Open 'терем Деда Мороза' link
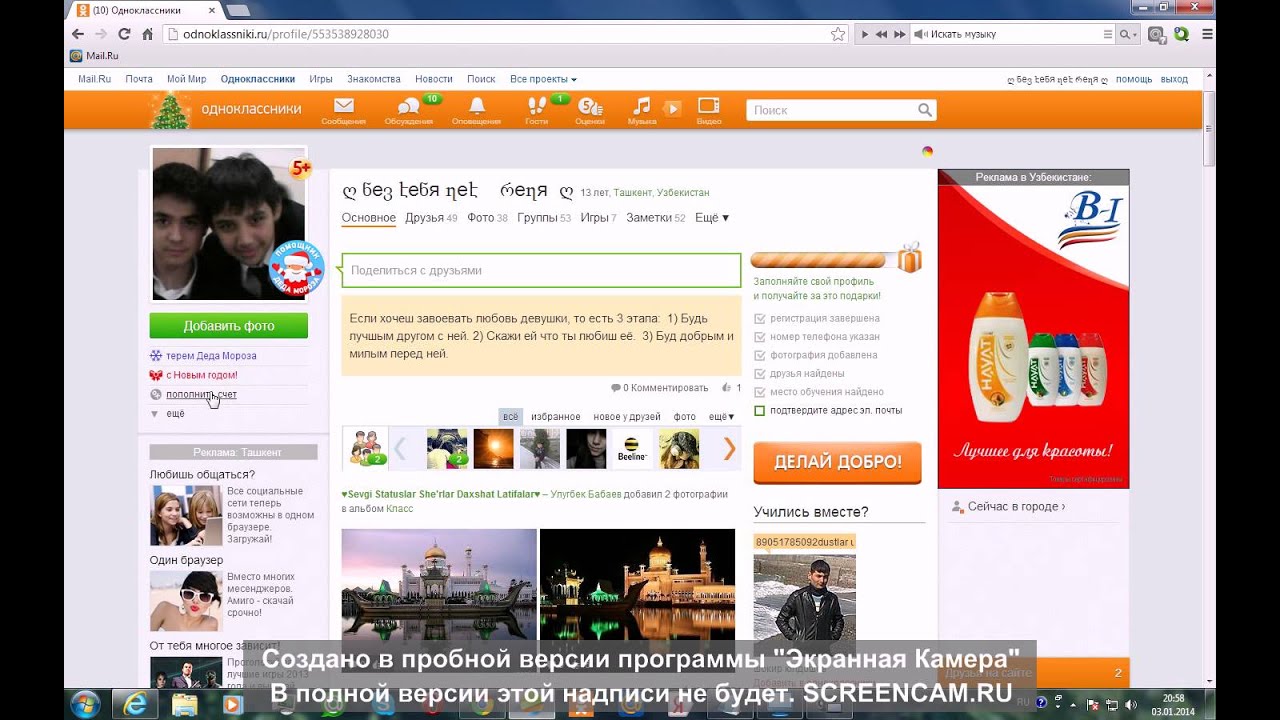Viewport: 1280px width, 720px height. click(211, 356)
